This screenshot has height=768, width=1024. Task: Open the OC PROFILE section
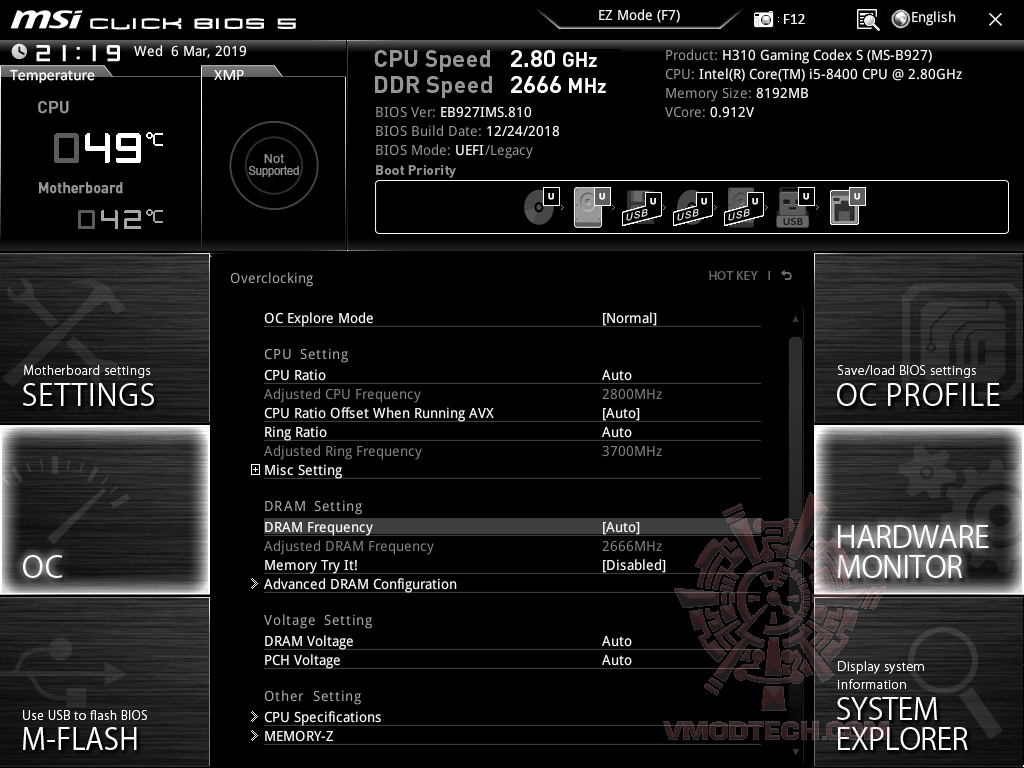click(919, 338)
